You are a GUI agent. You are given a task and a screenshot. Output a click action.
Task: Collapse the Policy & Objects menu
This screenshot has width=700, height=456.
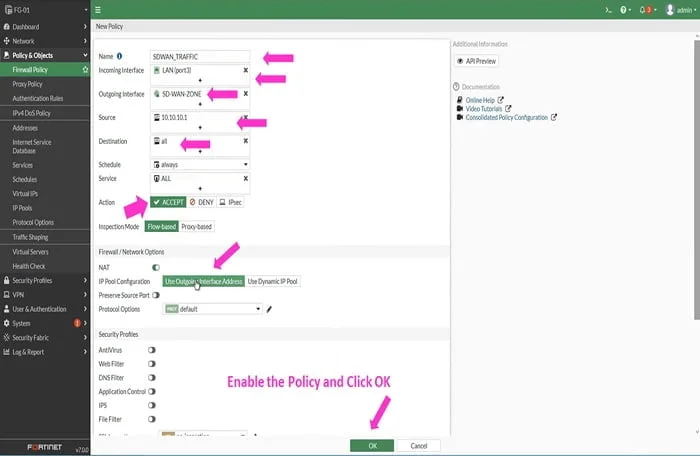[45, 55]
